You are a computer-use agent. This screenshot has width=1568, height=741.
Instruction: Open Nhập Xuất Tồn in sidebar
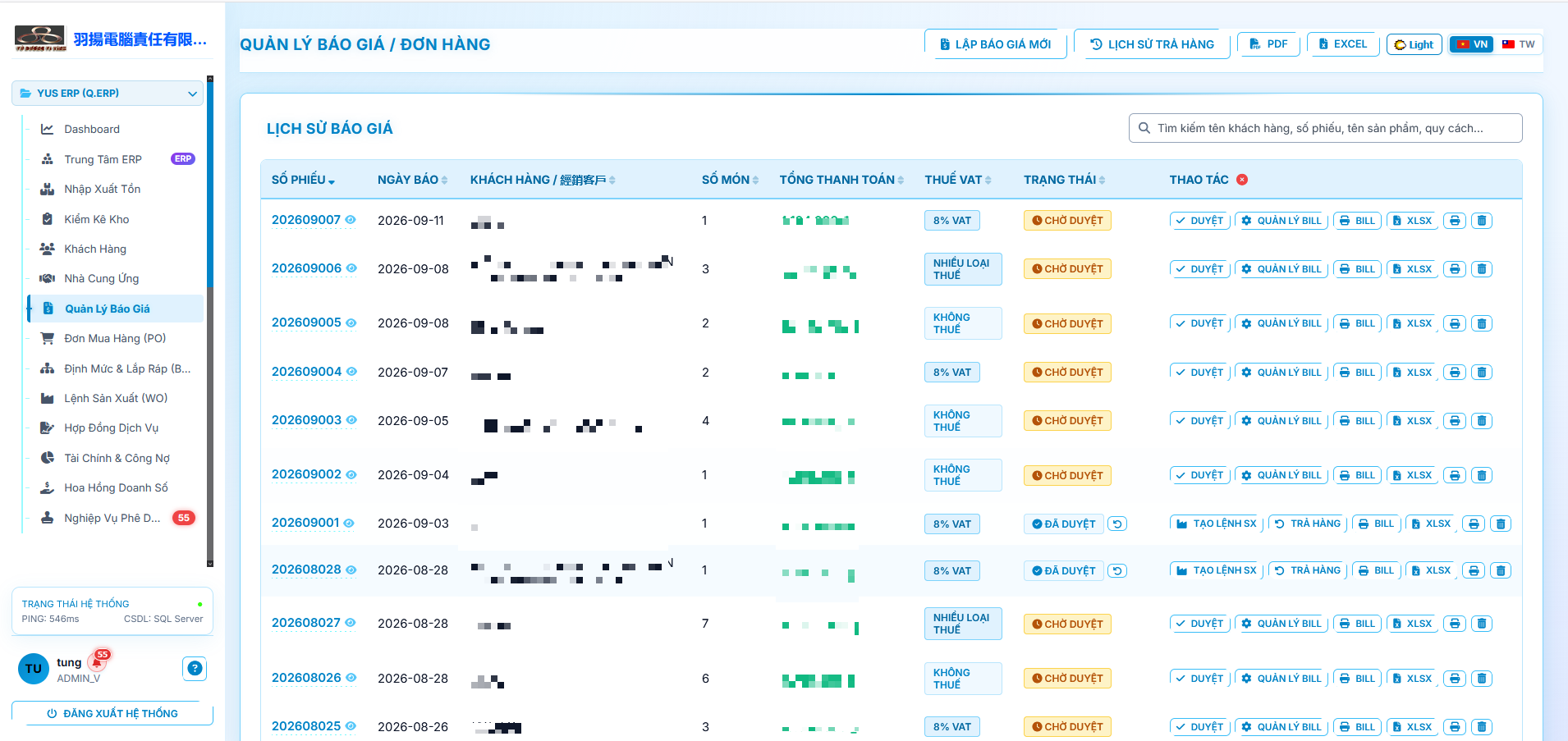click(103, 190)
